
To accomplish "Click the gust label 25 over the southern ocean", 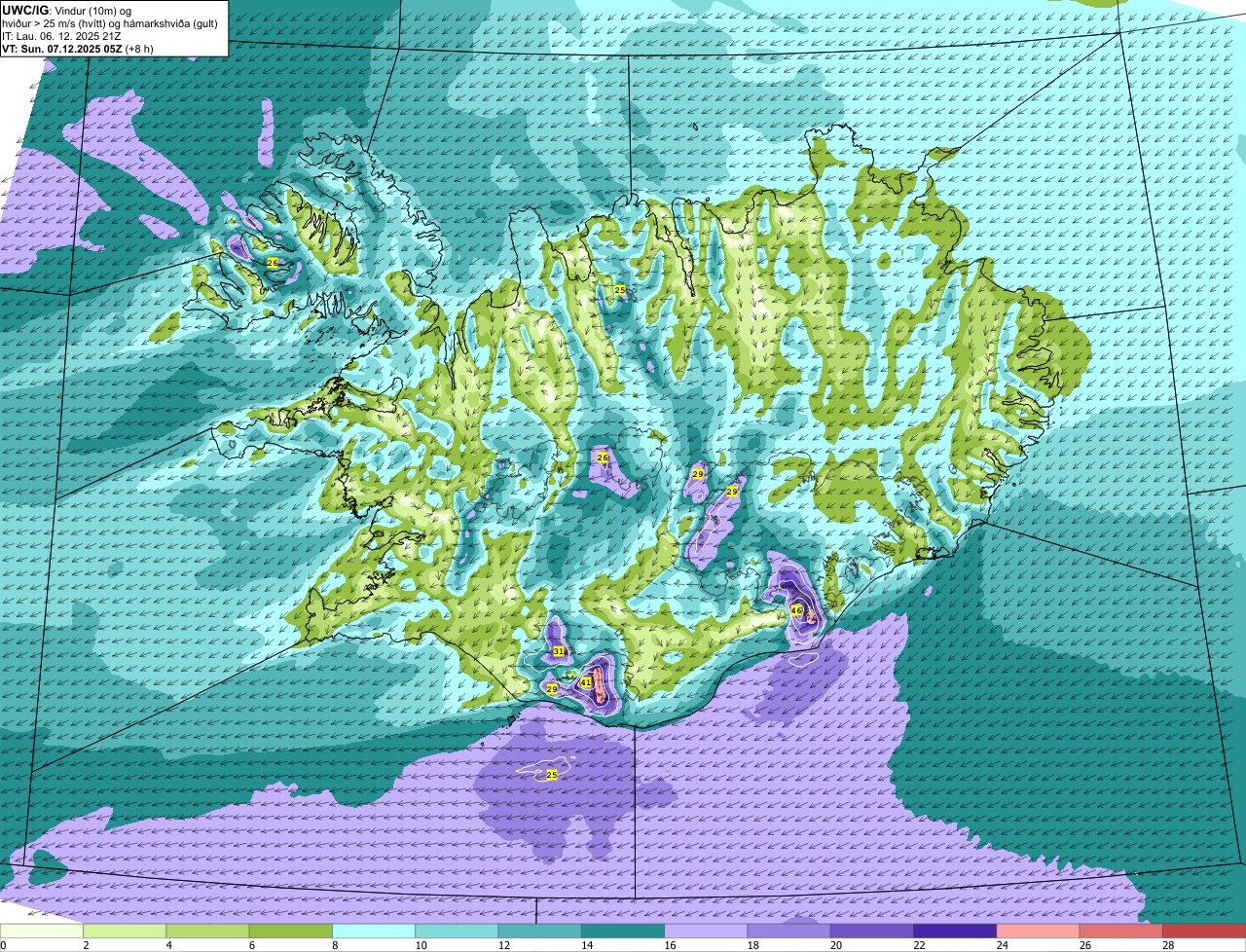I will 552,775.
